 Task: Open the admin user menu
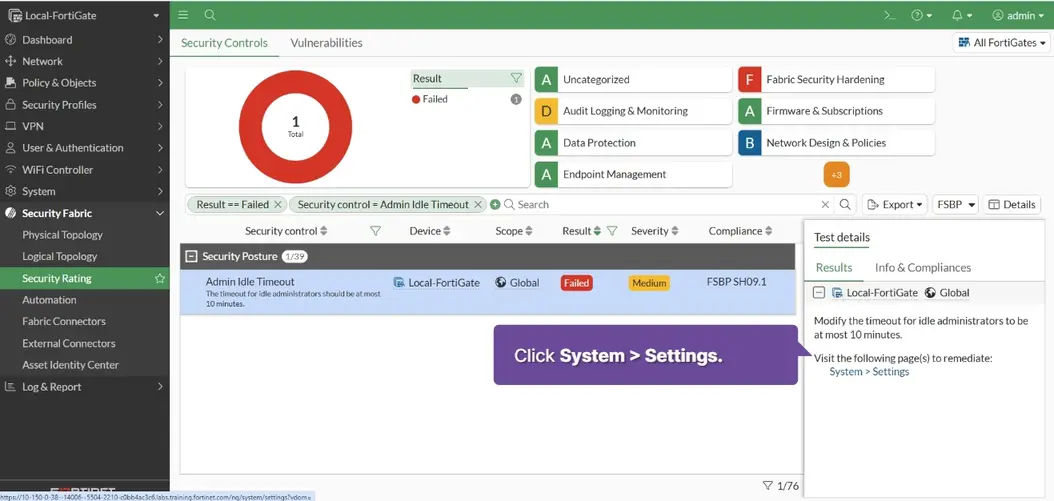click(x=1018, y=15)
